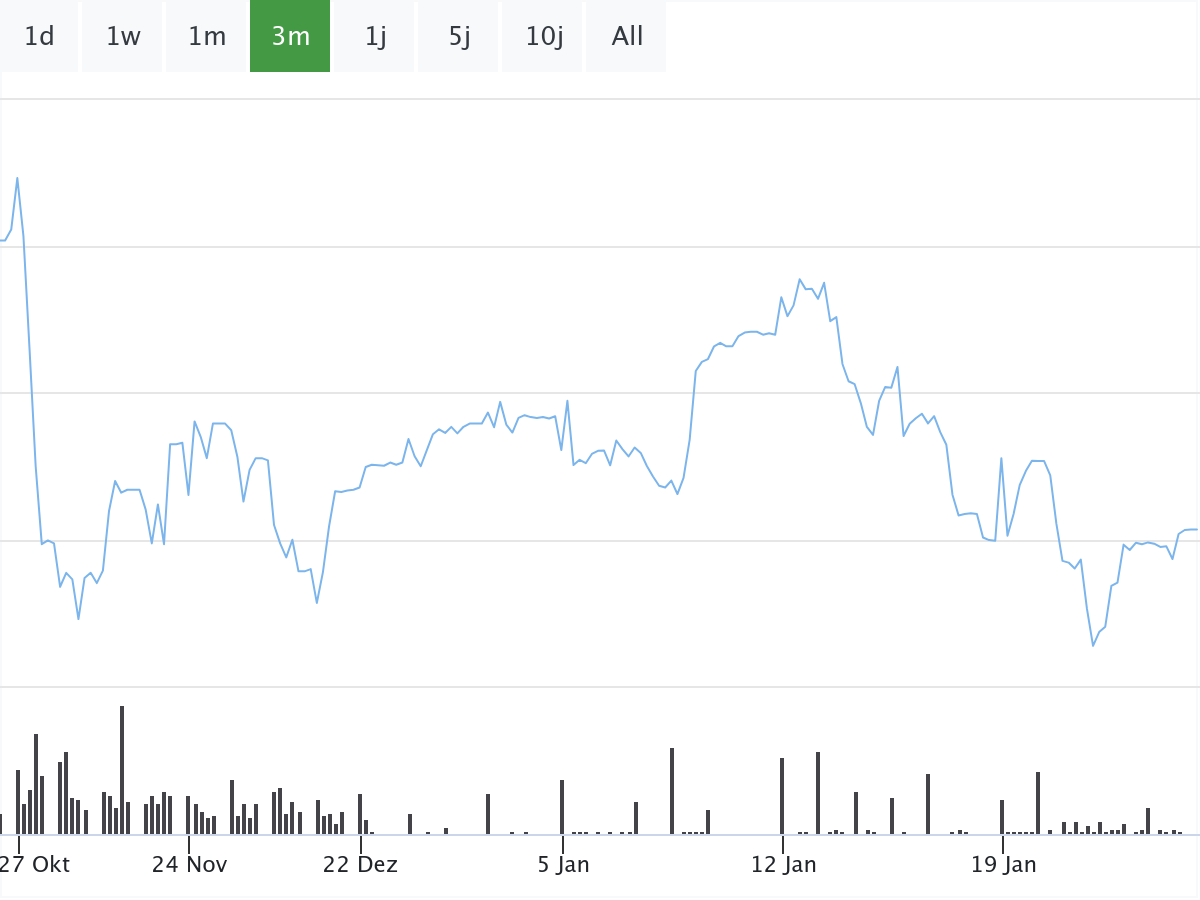
Task: Click the 24 Nov date label
Action: pos(189,864)
